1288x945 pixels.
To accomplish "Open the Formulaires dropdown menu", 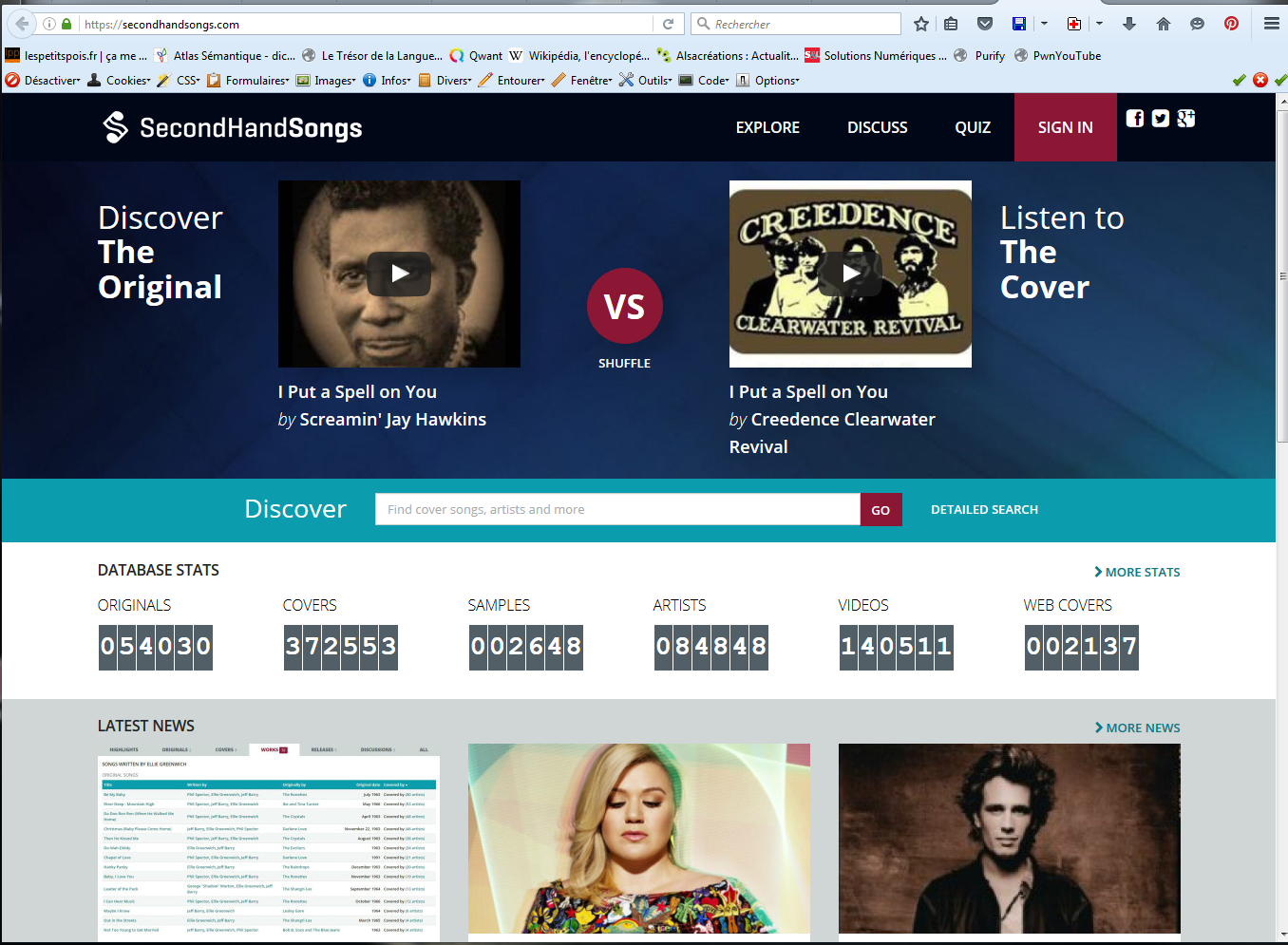I will (248, 81).
